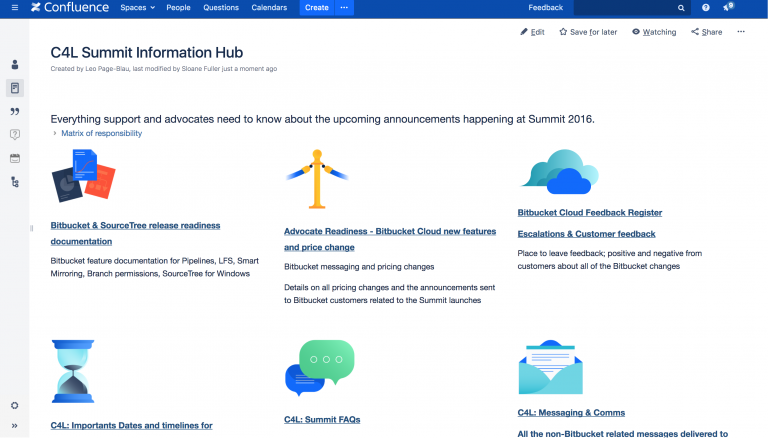
Task: Open the Blog quote icon in sidebar
Action: 15,111
